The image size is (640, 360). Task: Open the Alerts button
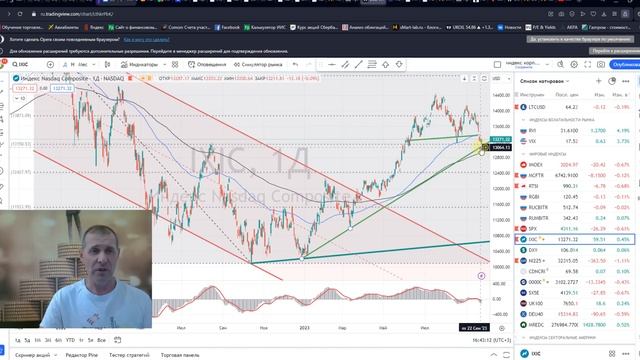pos(207,64)
